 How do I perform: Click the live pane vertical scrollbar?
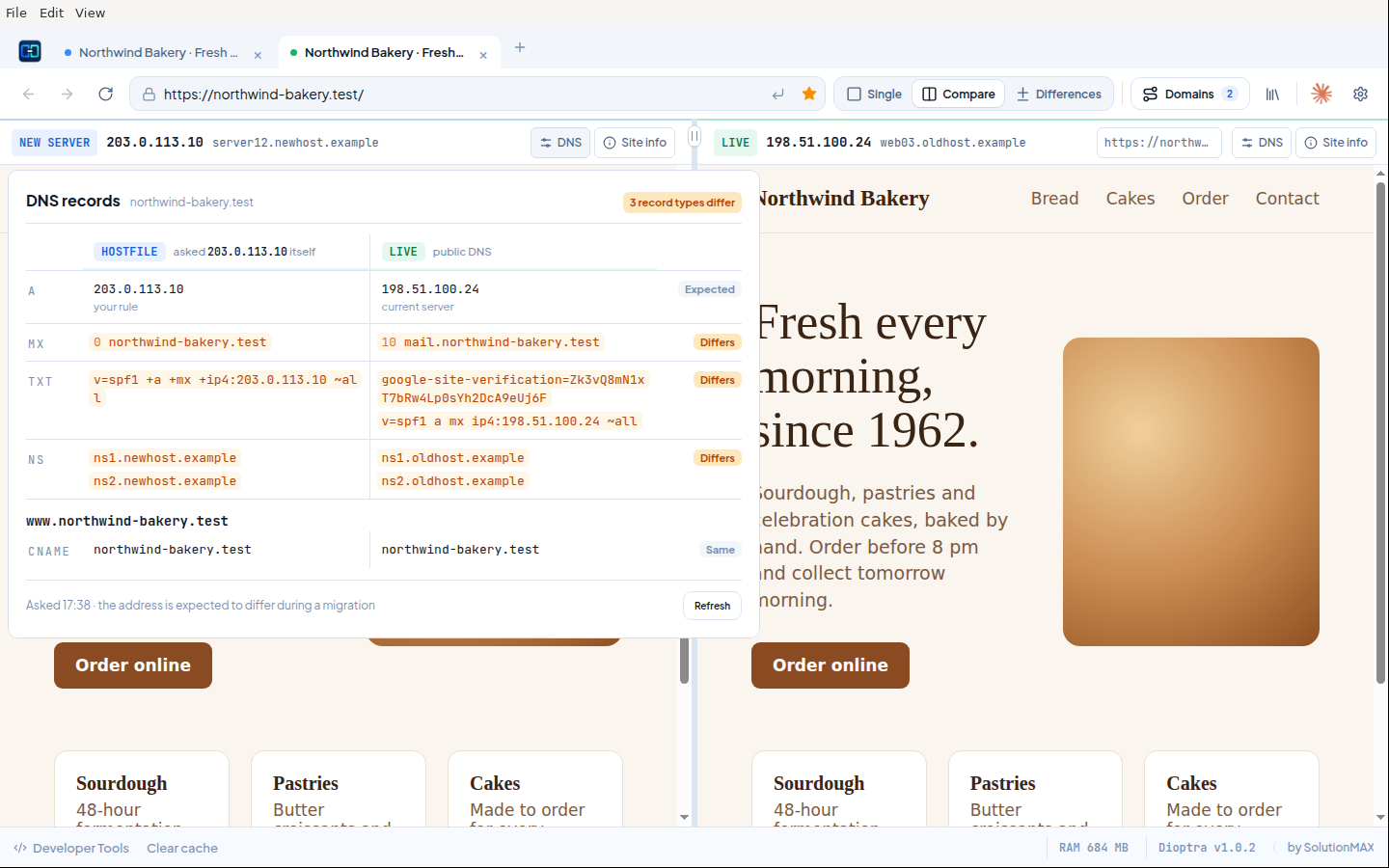1380,434
